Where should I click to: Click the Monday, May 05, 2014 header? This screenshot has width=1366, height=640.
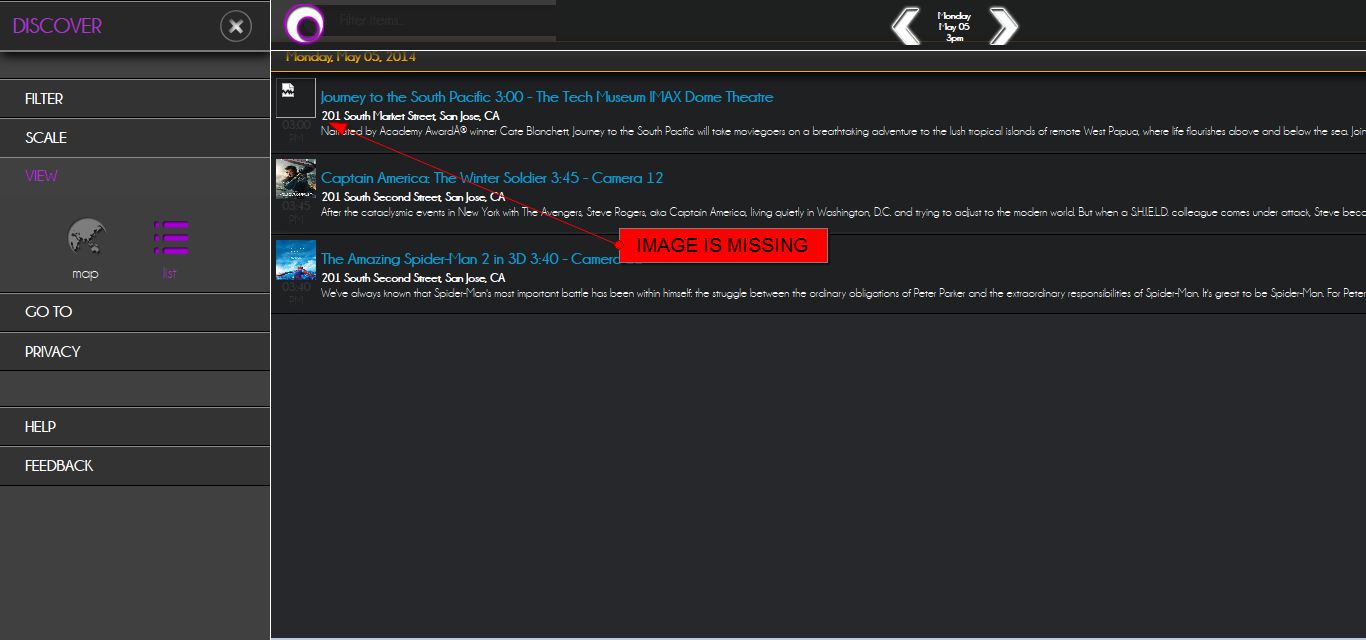[x=351, y=57]
